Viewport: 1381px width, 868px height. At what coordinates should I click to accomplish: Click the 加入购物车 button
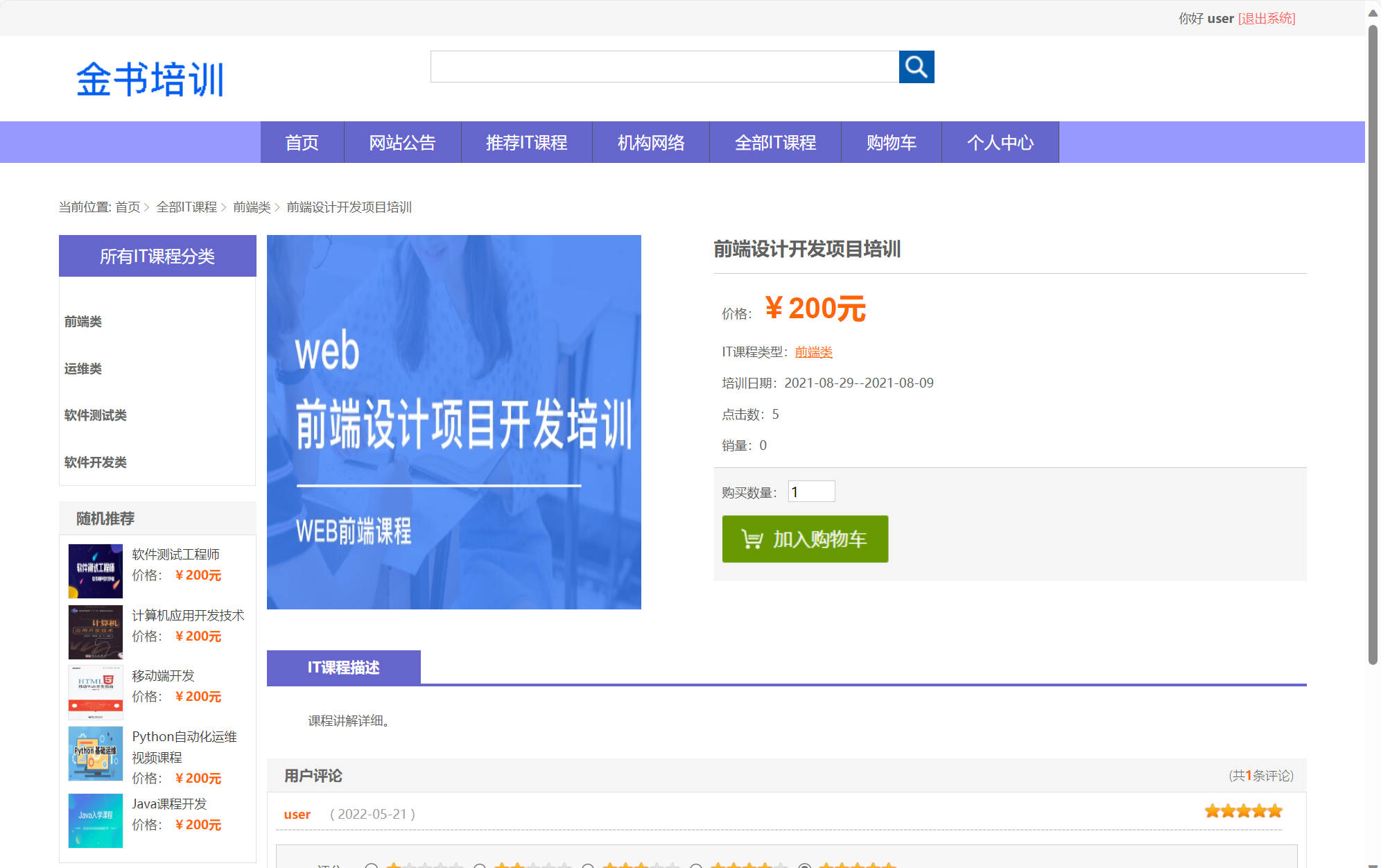click(x=805, y=539)
